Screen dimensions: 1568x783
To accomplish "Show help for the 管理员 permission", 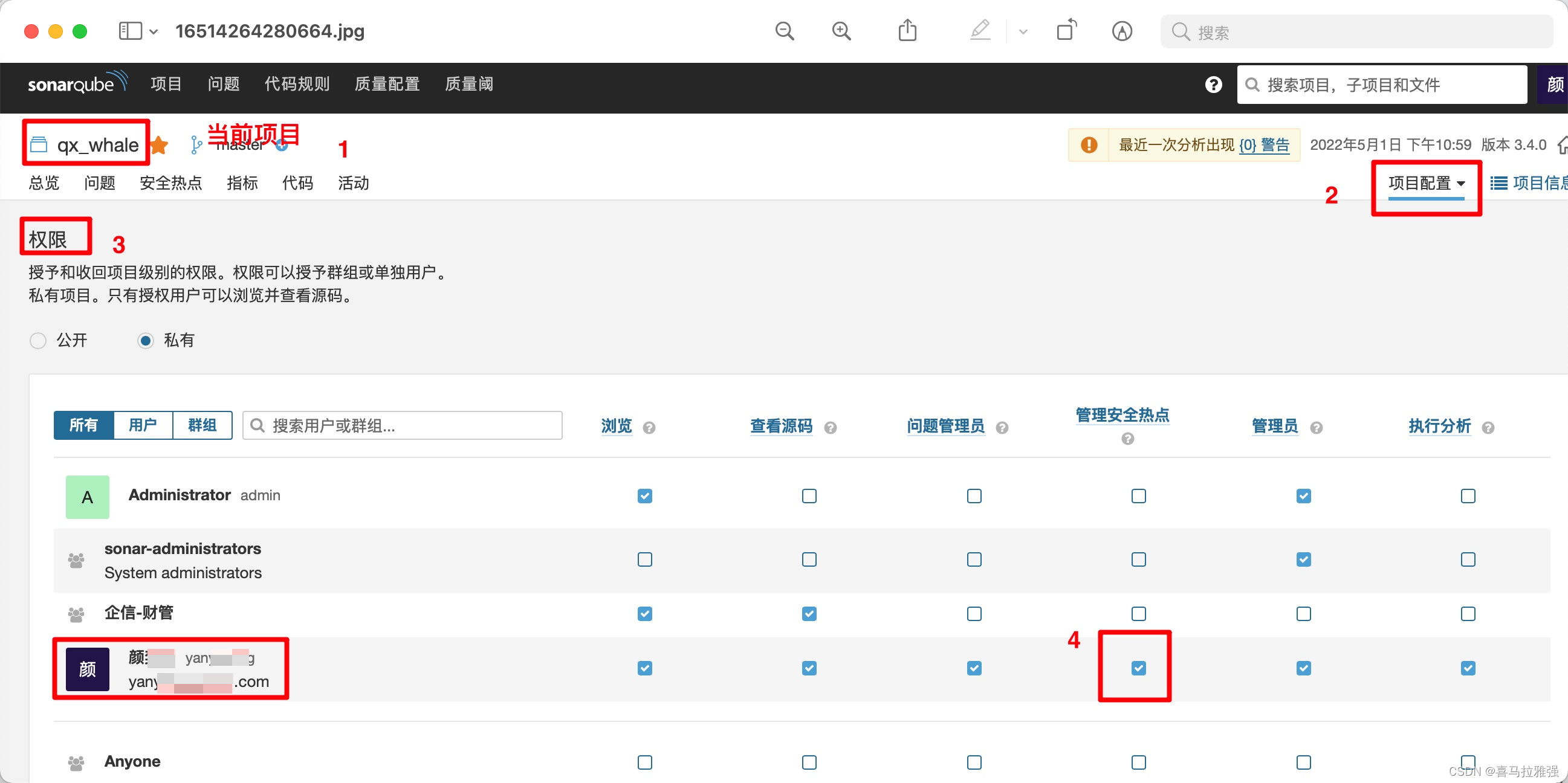I will click(x=1316, y=428).
